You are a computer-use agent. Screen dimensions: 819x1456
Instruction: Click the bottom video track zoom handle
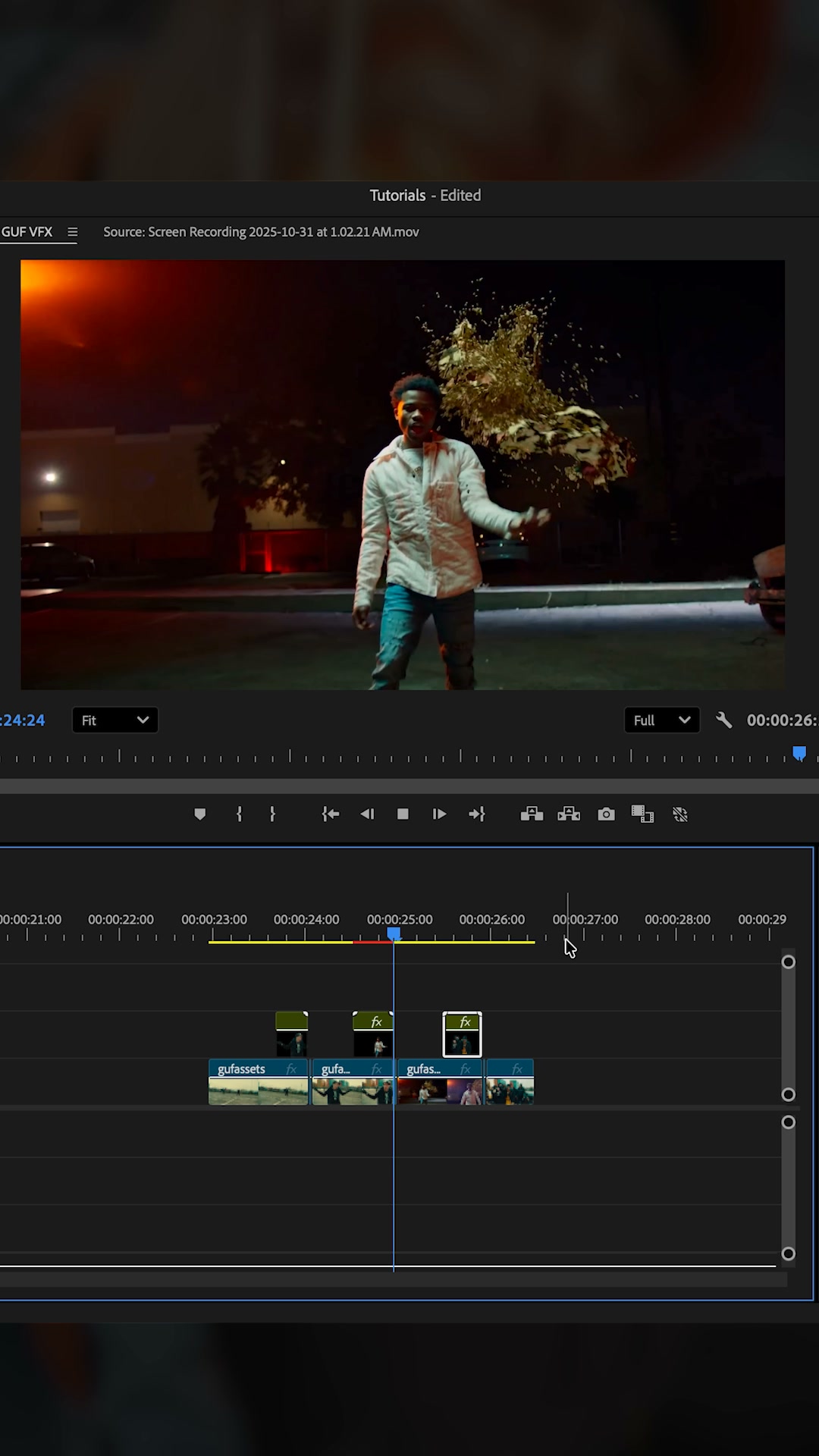tap(789, 1094)
